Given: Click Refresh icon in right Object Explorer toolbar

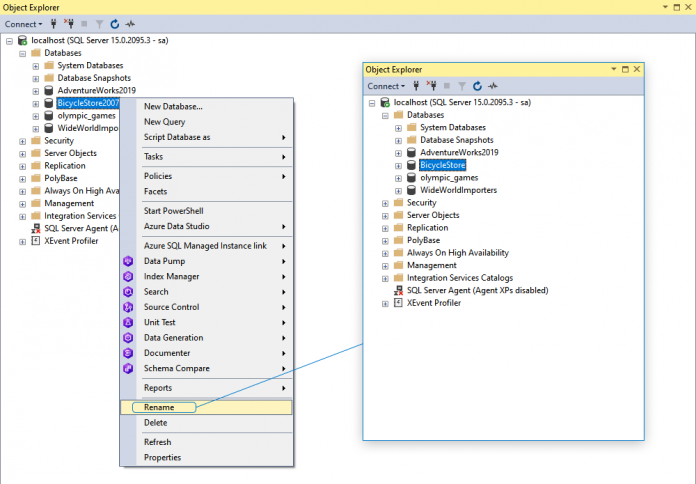Looking at the screenshot, I should click(477, 86).
